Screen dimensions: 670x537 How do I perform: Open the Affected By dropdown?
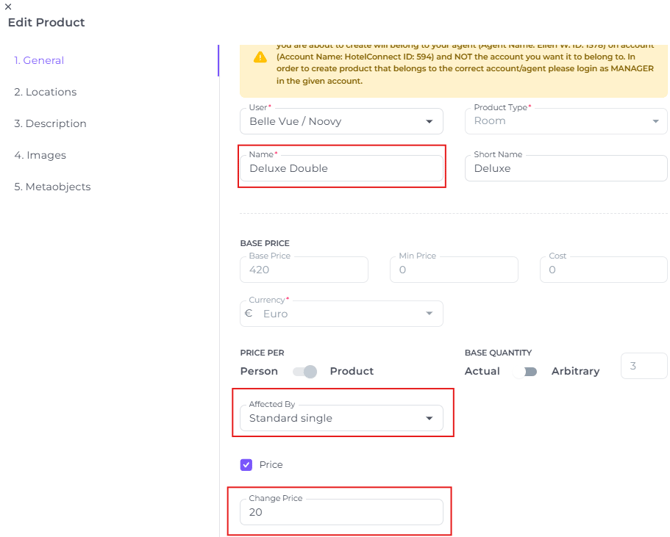[x=429, y=418]
